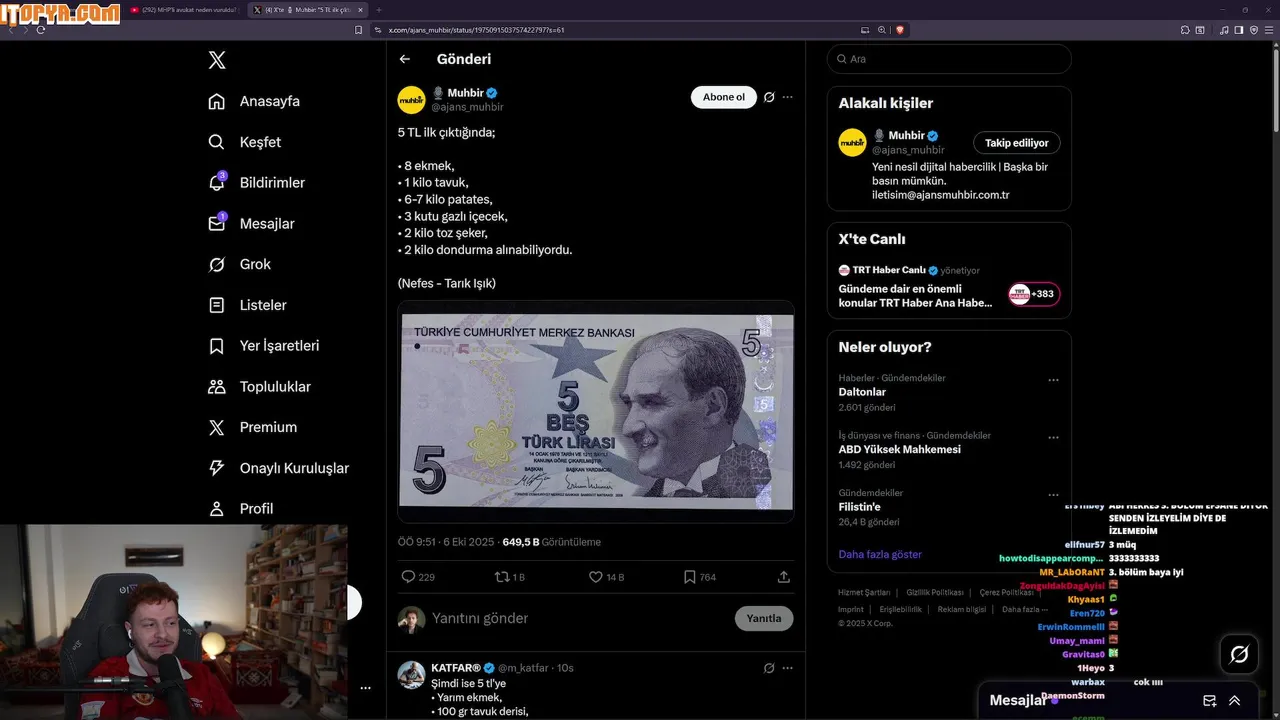Open more options on KATFAR's reply
Screen dimensions: 1280x720
(x=787, y=668)
